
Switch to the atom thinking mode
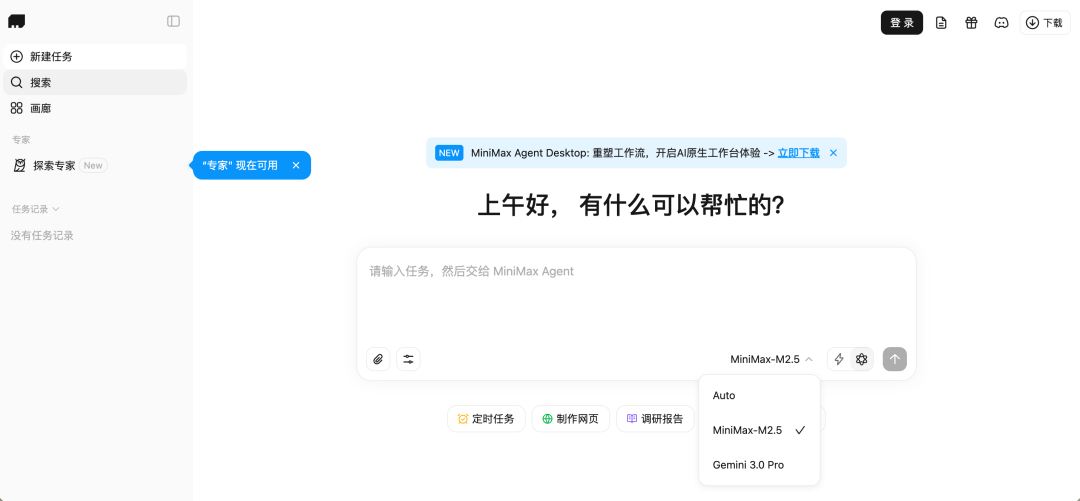pos(861,359)
